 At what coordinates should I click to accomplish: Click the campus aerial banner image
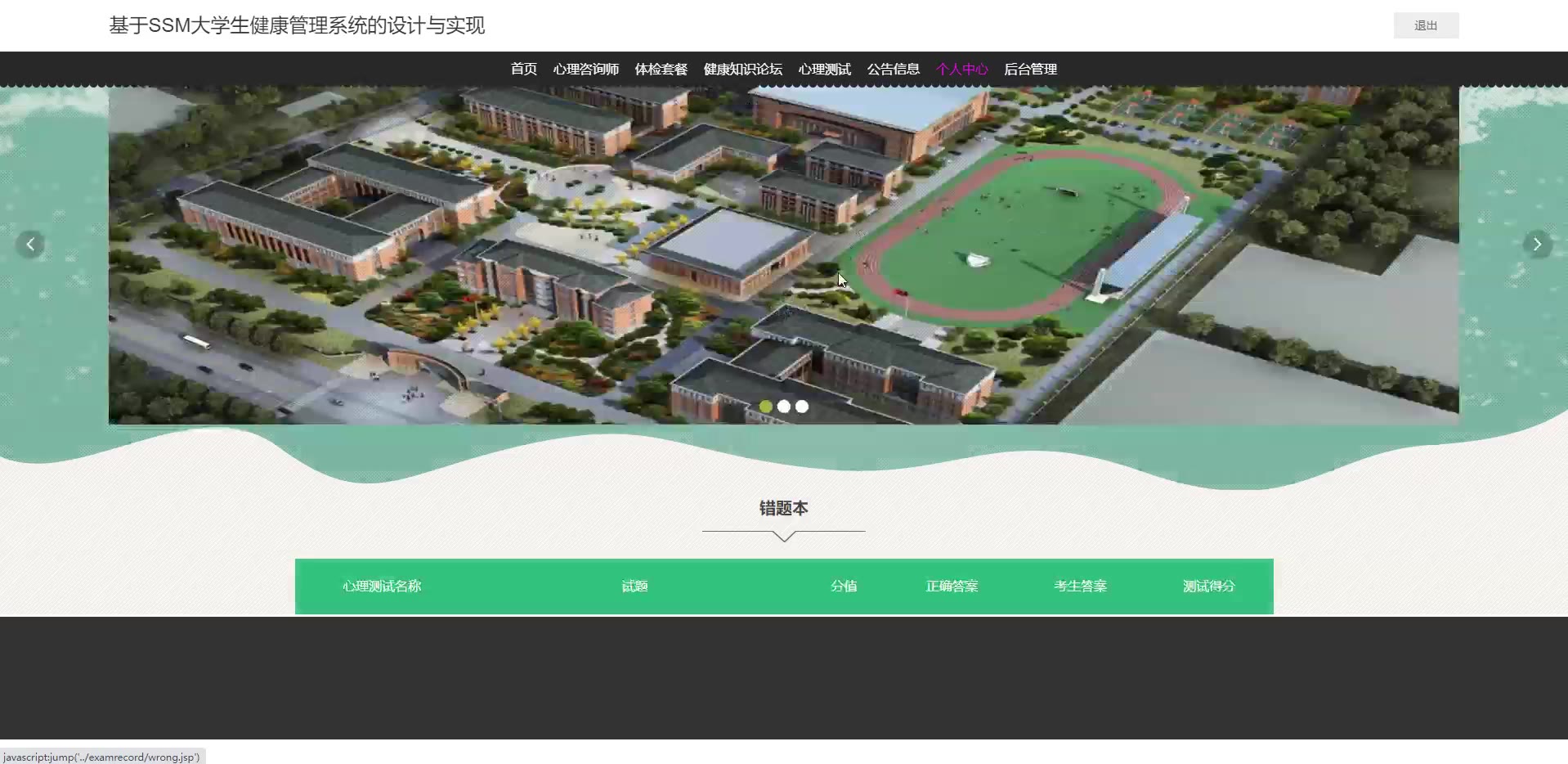point(783,255)
